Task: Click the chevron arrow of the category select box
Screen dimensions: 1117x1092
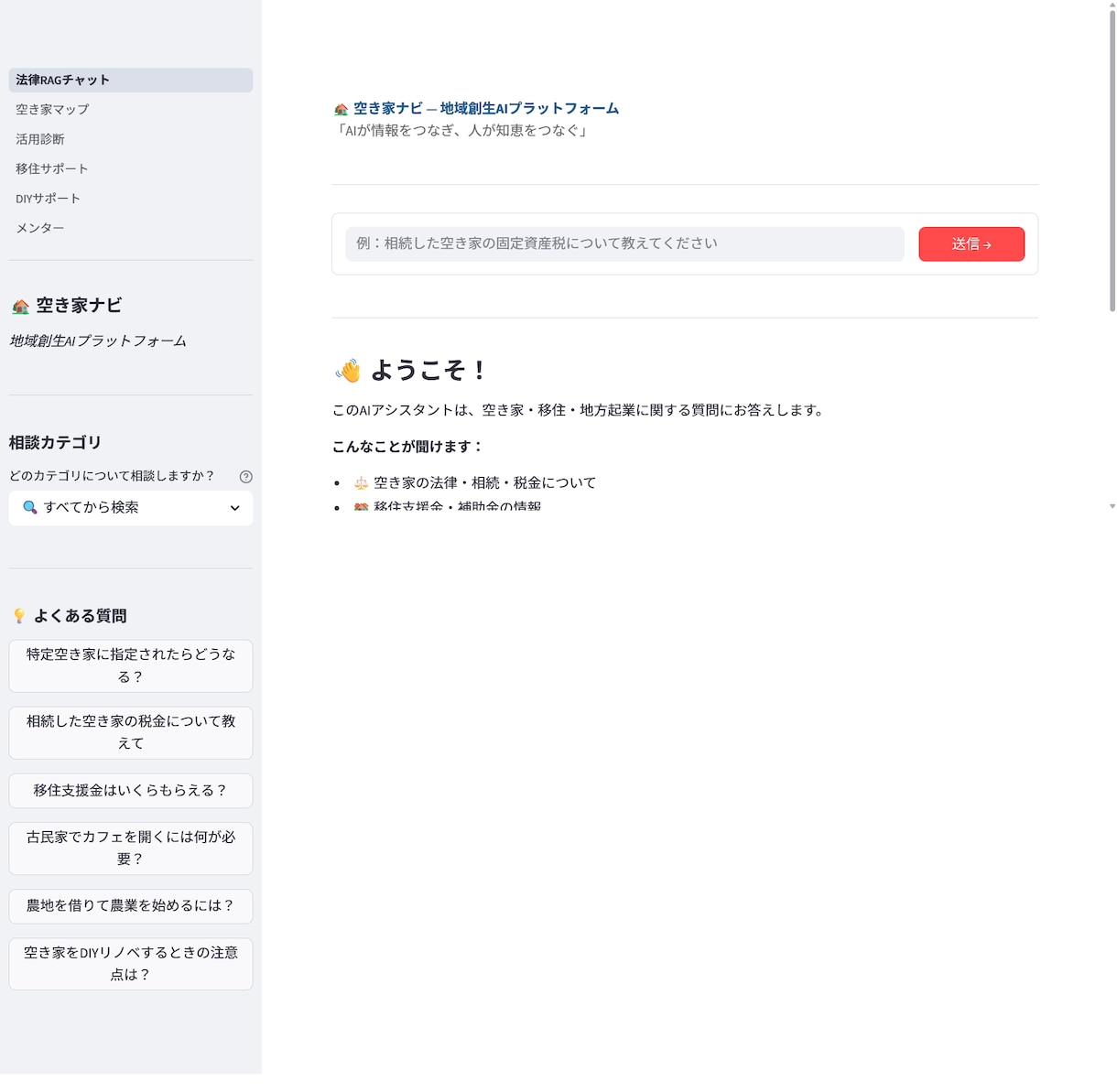Action: (x=234, y=508)
